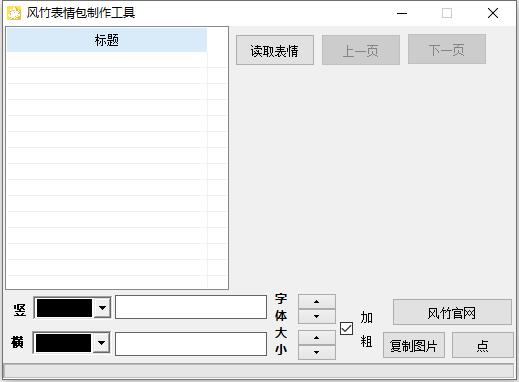
Task: Decrease the upper font size stepper
Action: pos(317,316)
